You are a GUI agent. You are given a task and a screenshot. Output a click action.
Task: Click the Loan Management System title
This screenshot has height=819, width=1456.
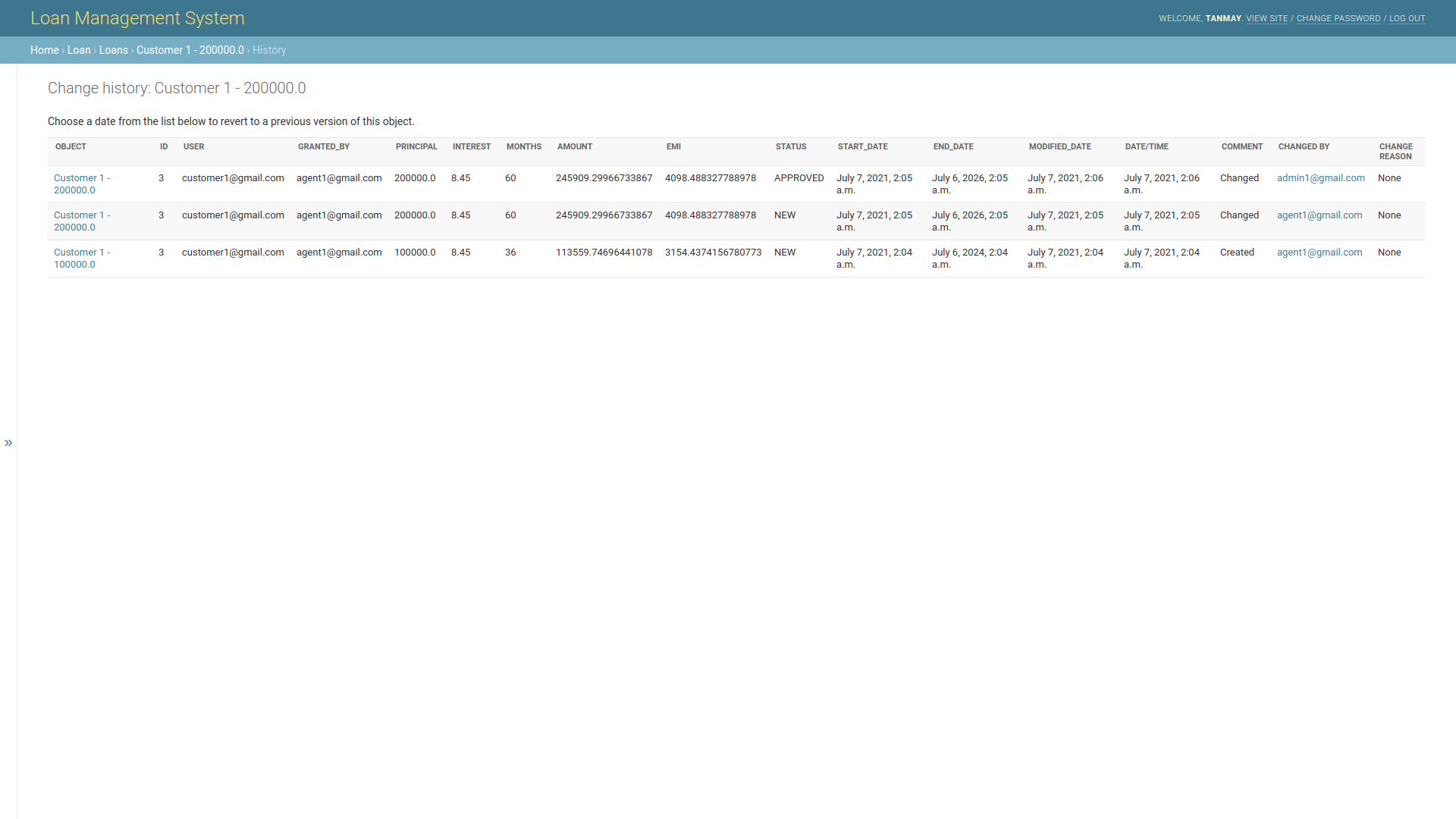[x=137, y=18]
